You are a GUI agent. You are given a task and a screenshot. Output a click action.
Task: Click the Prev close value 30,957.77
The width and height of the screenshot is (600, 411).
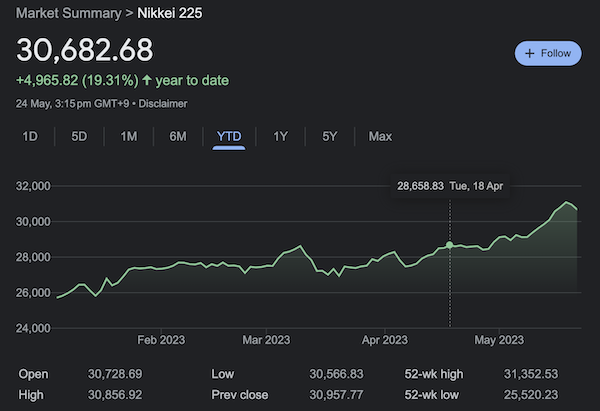(336, 395)
